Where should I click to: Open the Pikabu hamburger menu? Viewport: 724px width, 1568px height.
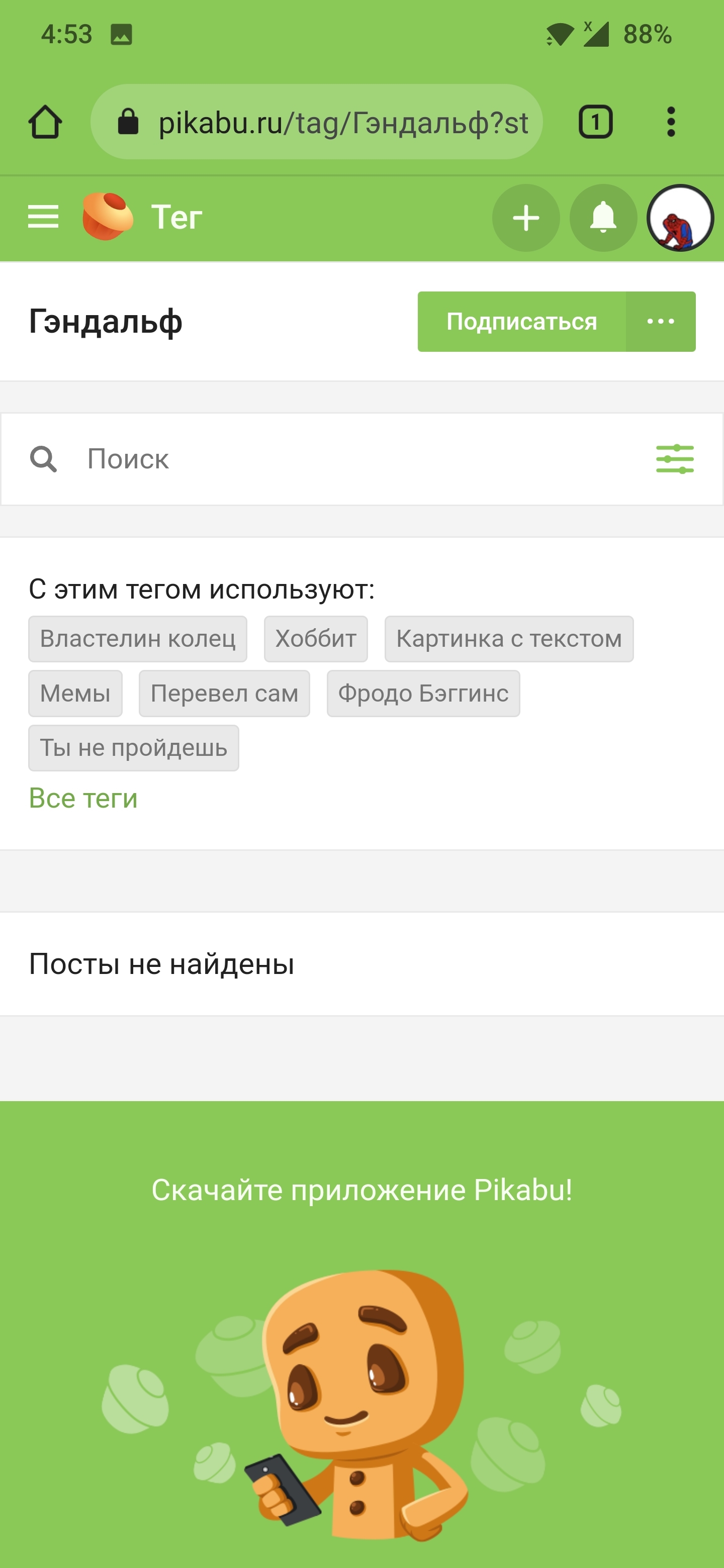(x=43, y=217)
